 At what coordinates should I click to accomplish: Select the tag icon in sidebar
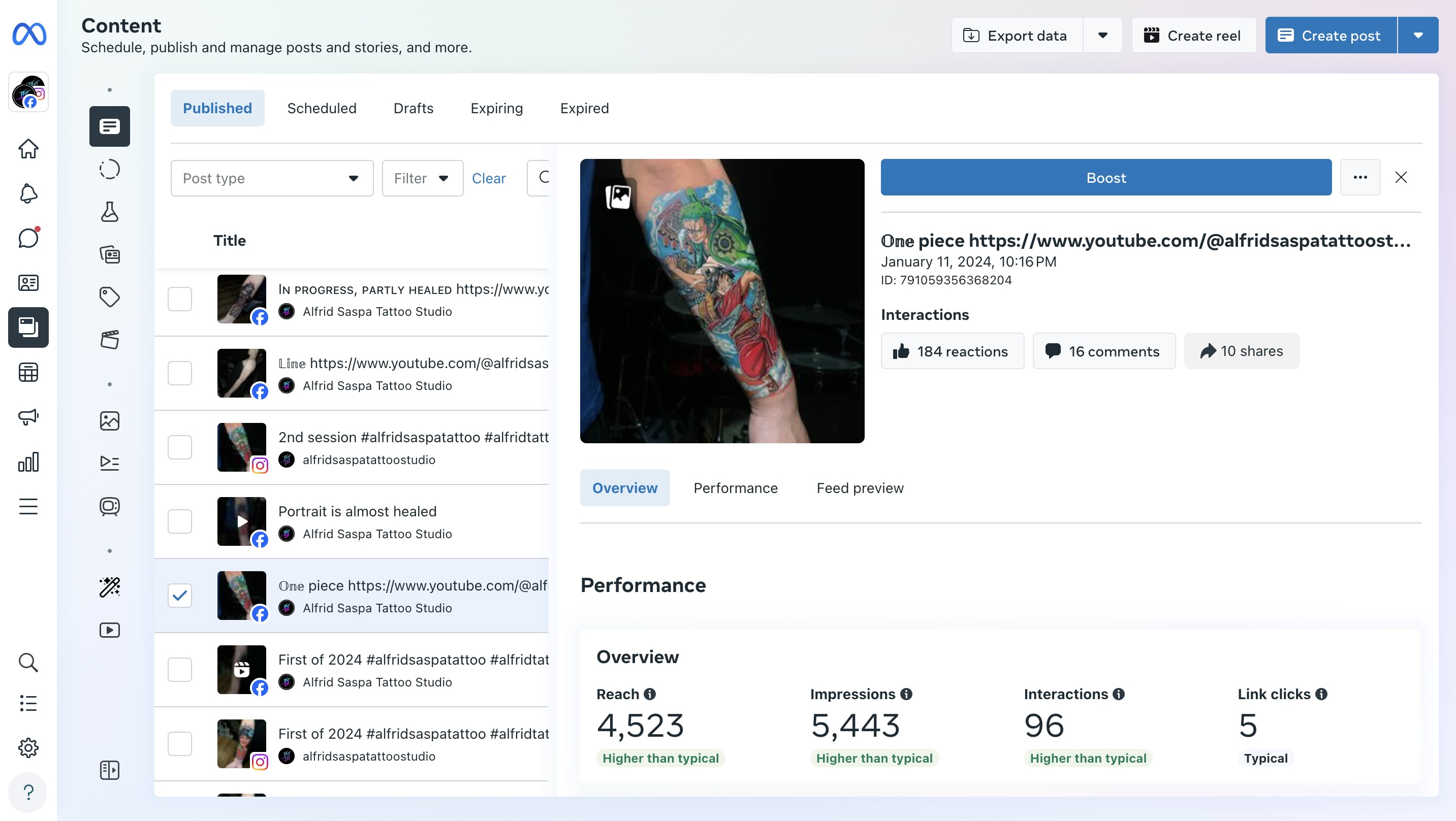point(110,297)
